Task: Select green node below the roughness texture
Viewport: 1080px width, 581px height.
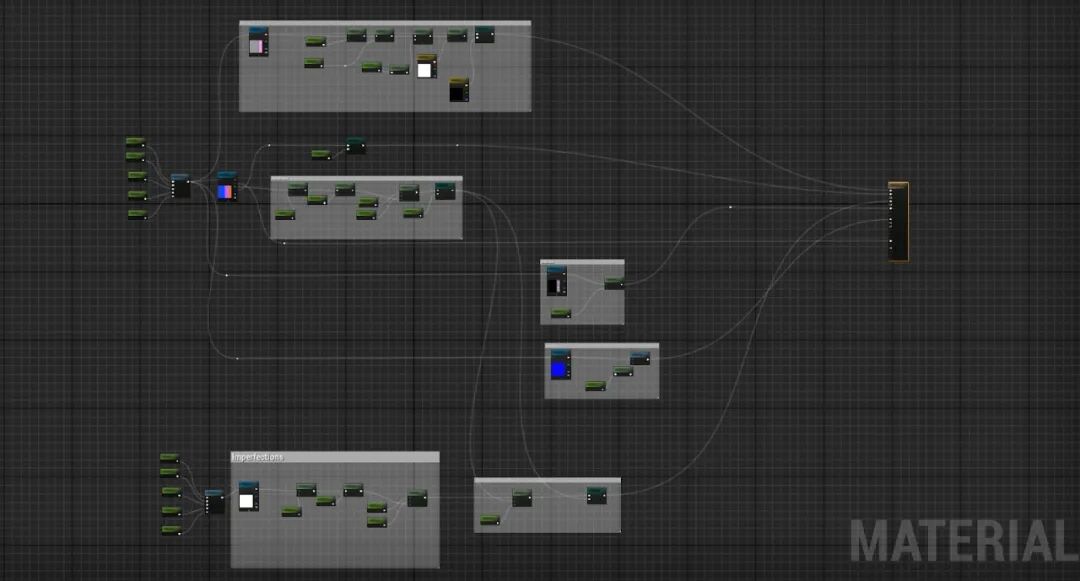Action: [x=561, y=313]
